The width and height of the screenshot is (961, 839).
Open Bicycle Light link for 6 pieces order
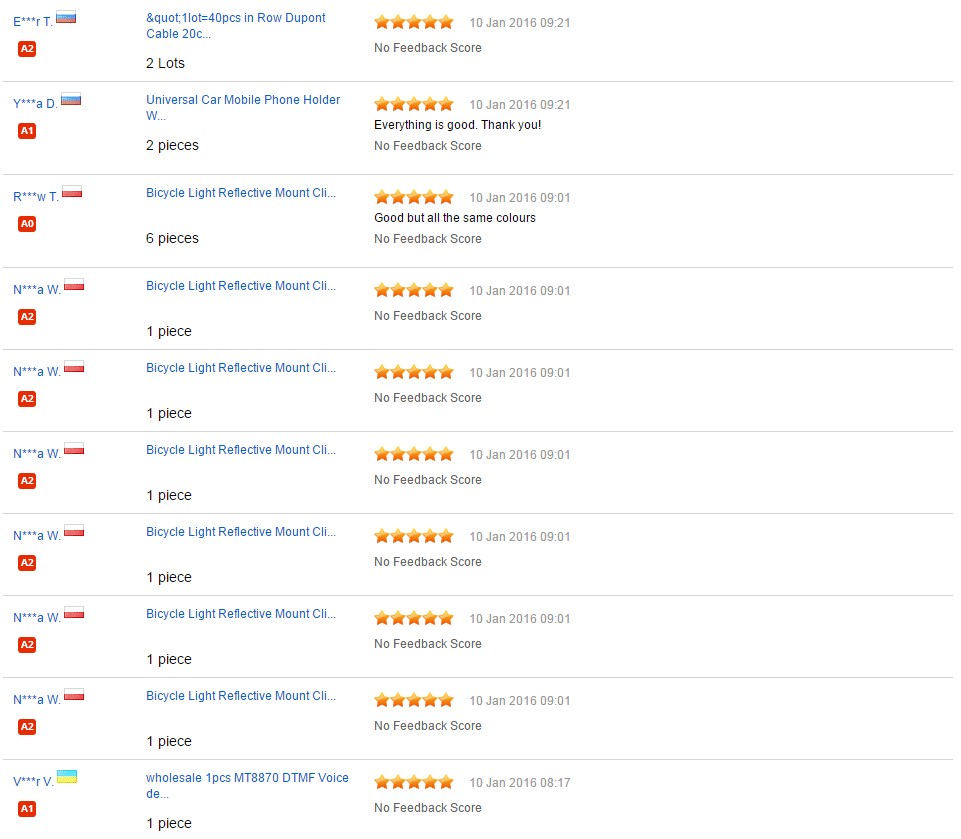pos(241,193)
